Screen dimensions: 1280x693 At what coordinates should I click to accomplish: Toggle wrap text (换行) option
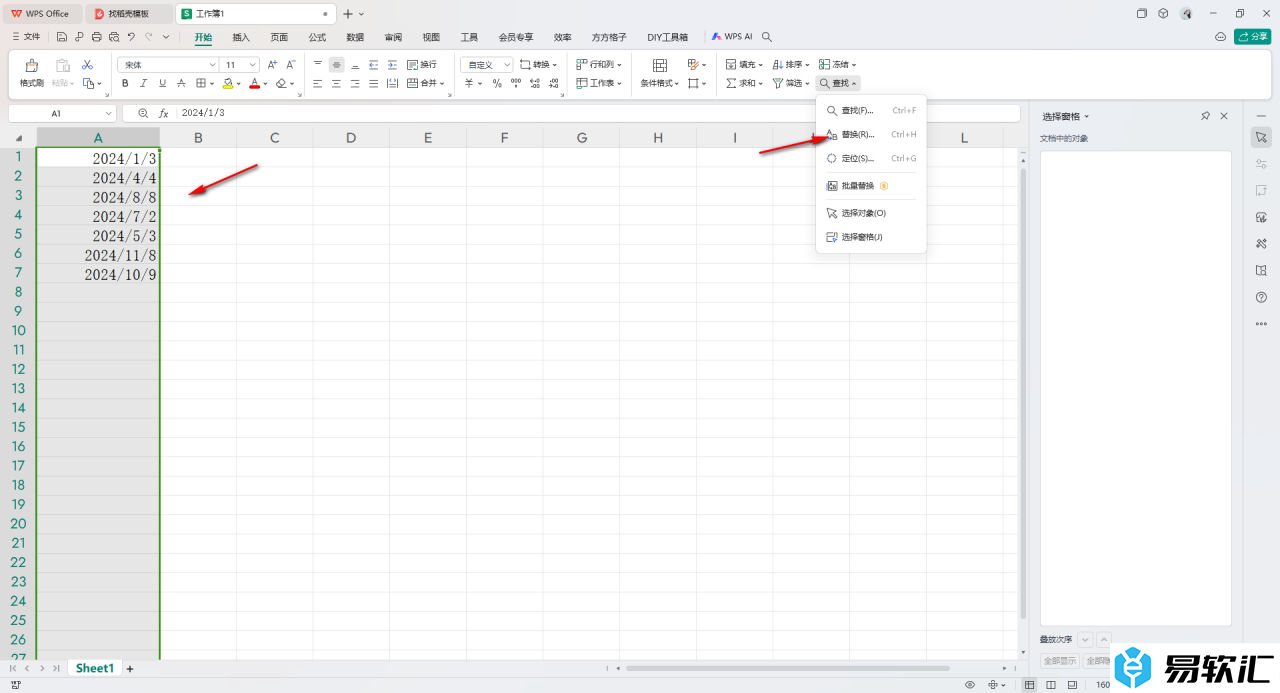tap(421, 64)
